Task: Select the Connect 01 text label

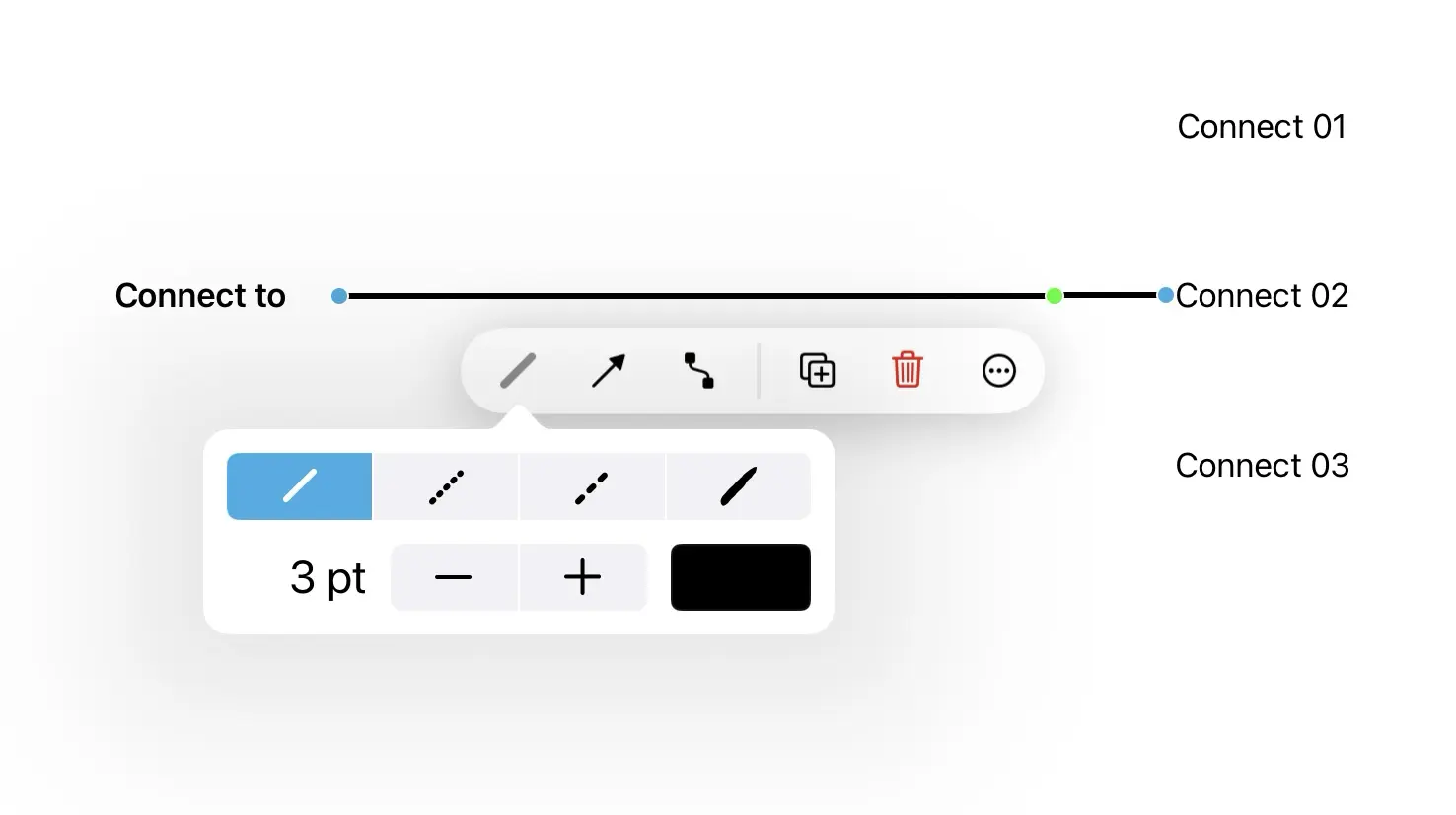Action: (1262, 126)
